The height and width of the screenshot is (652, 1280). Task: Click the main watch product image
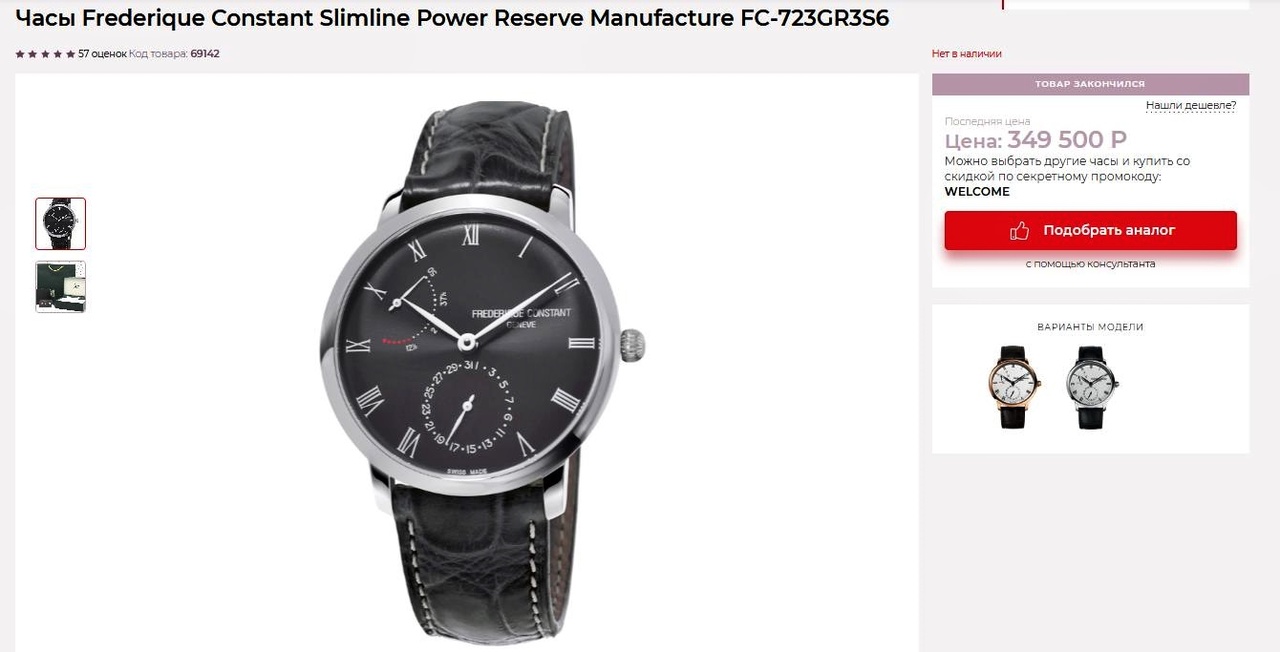click(x=482, y=372)
